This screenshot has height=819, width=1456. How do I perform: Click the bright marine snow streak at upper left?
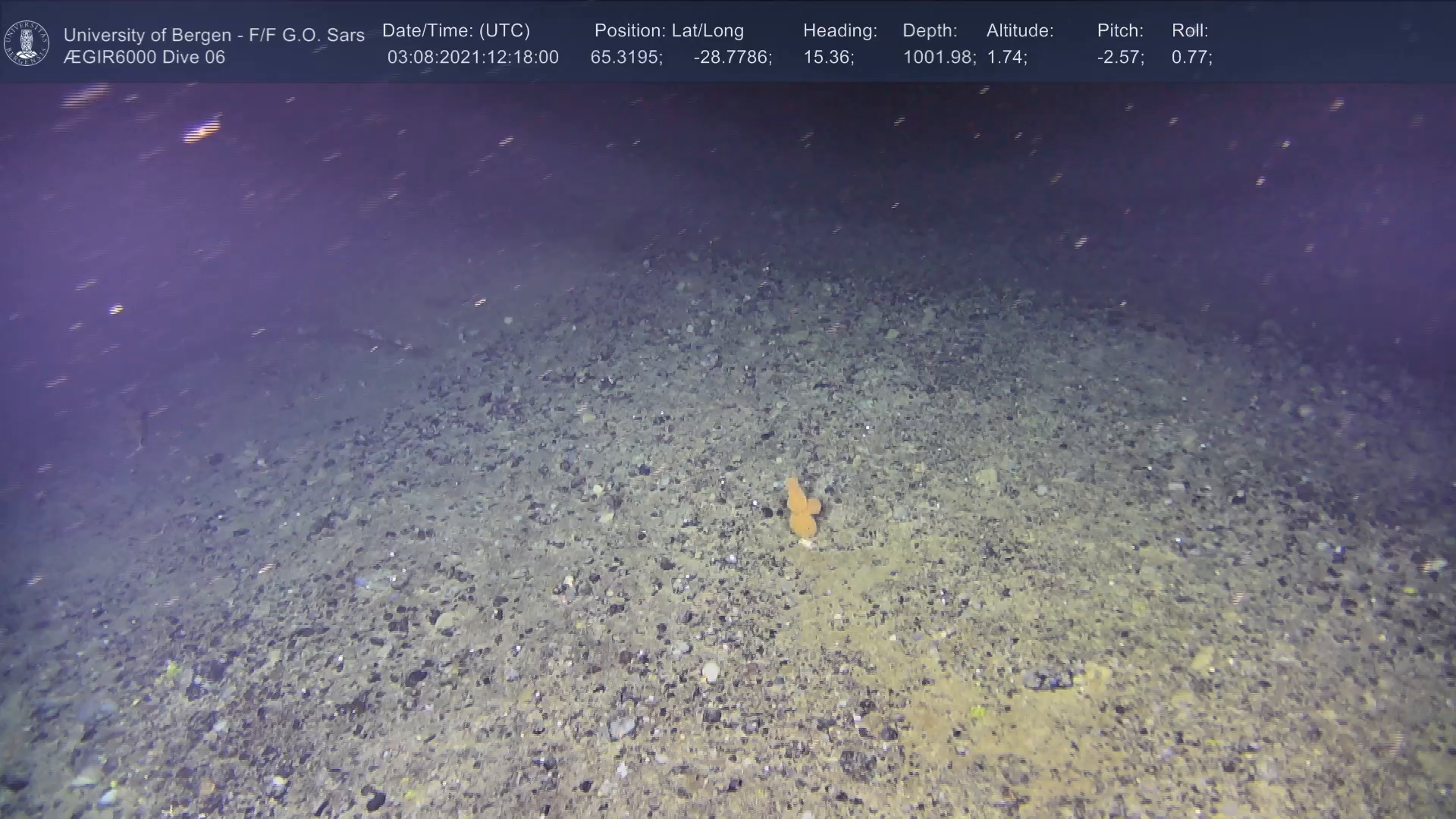202,132
